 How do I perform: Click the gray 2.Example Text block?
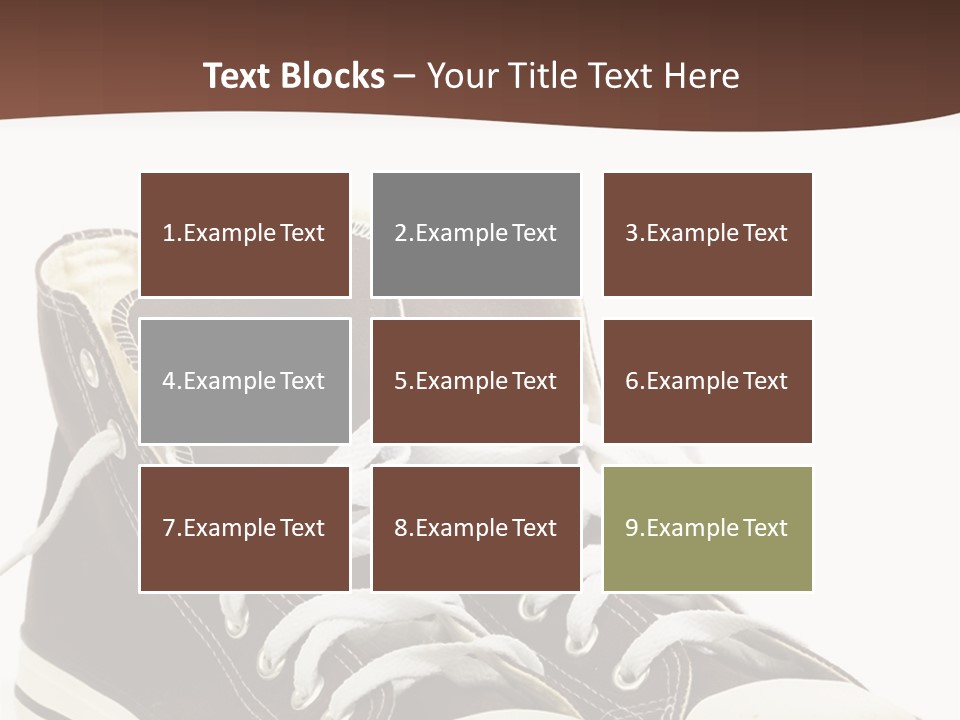pyautogui.click(x=476, y=234)
